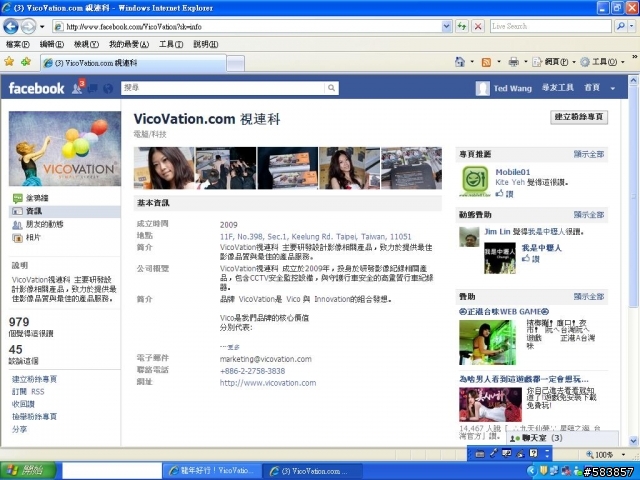Open Facebook messages icon
Viewport: 640px width, 480px height.
coord(93,88)
